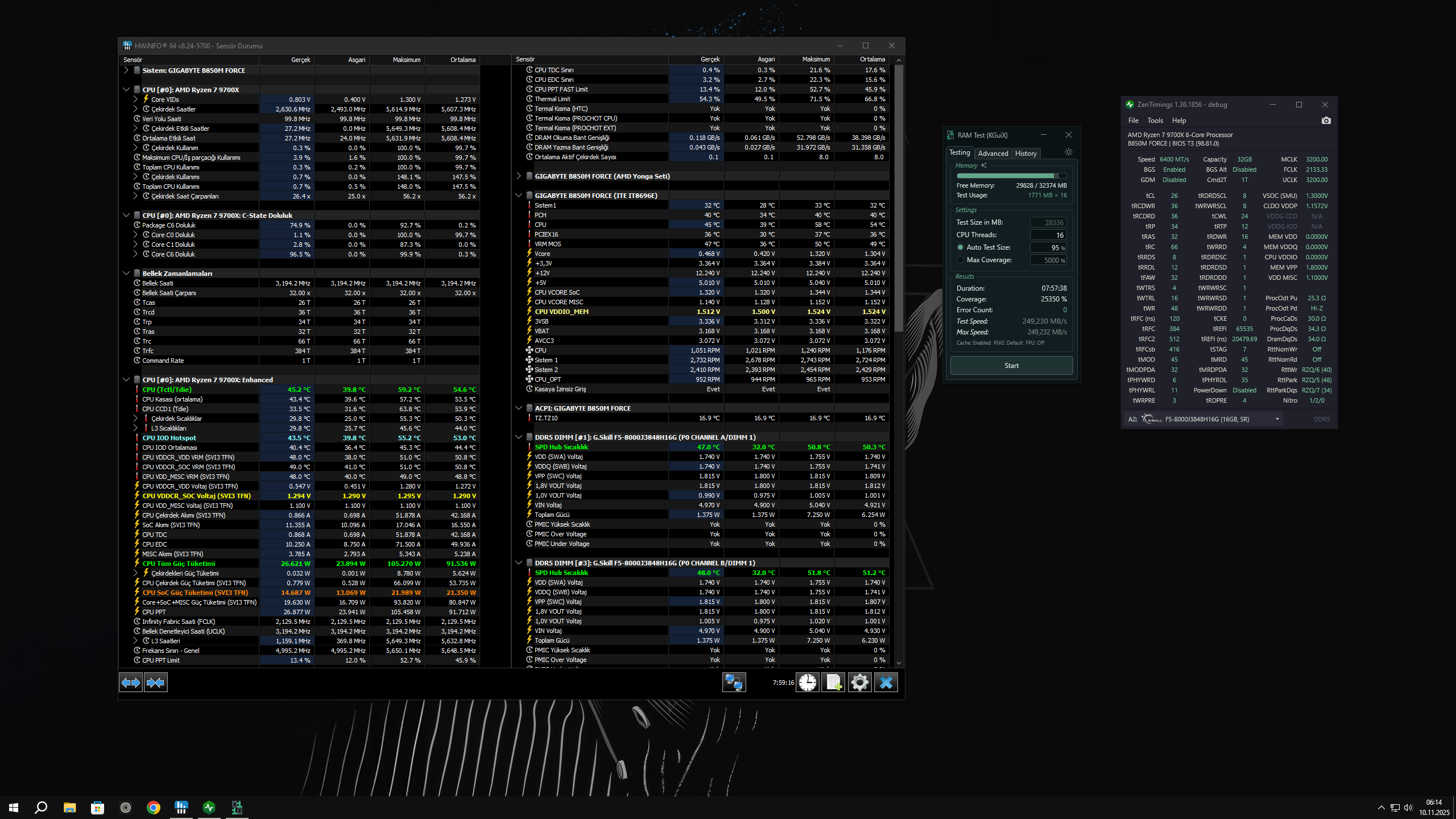
Task: Switch to RAM Test via taskbar icon
Action: [x=237, y=807]
